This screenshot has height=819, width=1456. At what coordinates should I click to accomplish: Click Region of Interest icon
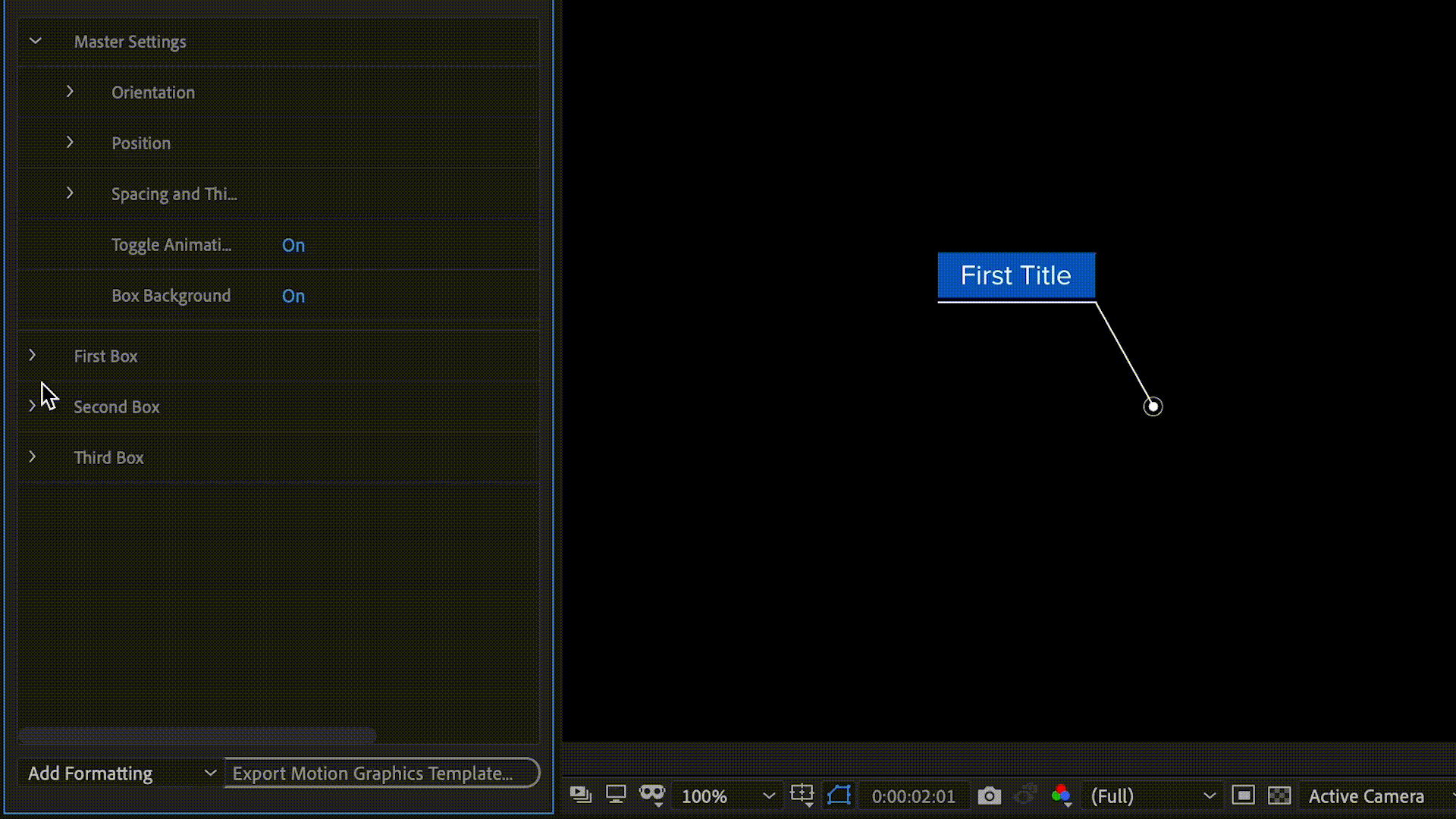coord(1243,795)
